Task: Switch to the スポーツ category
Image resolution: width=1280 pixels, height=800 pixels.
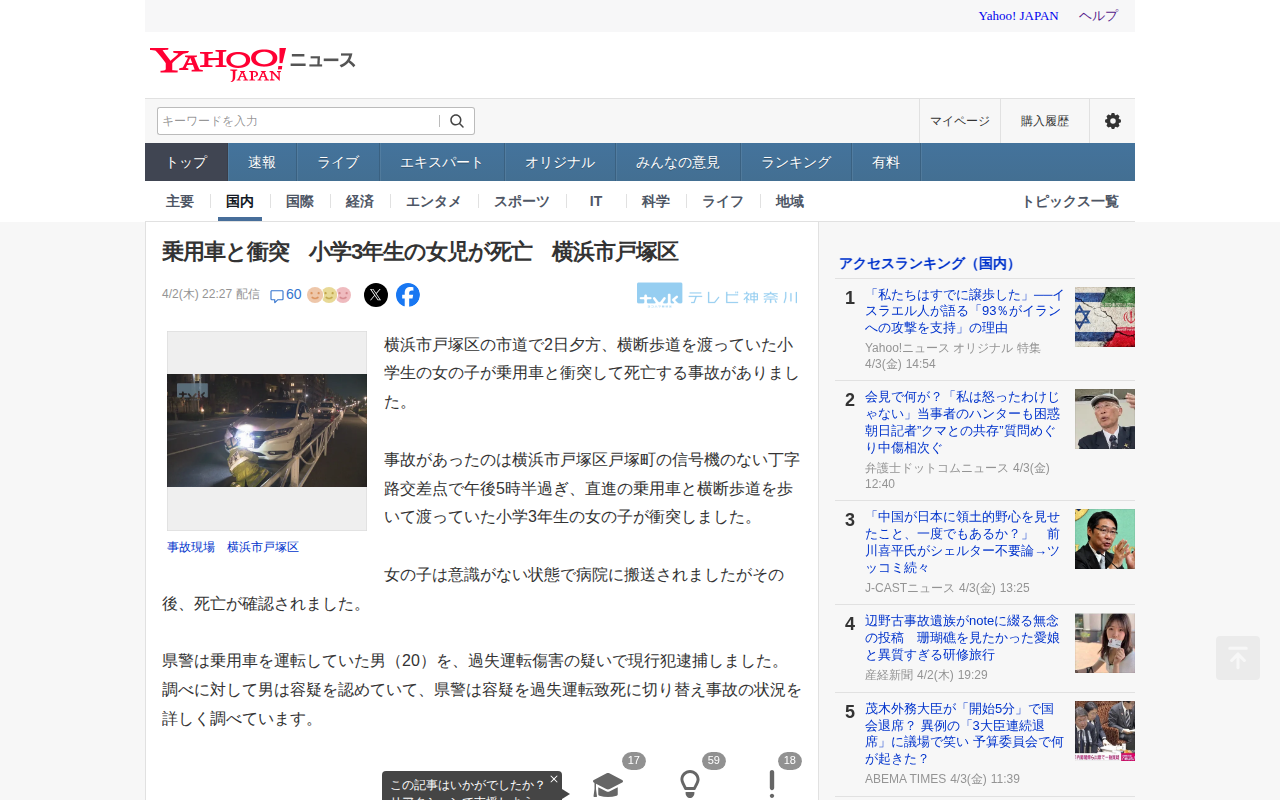Action: 522,201
